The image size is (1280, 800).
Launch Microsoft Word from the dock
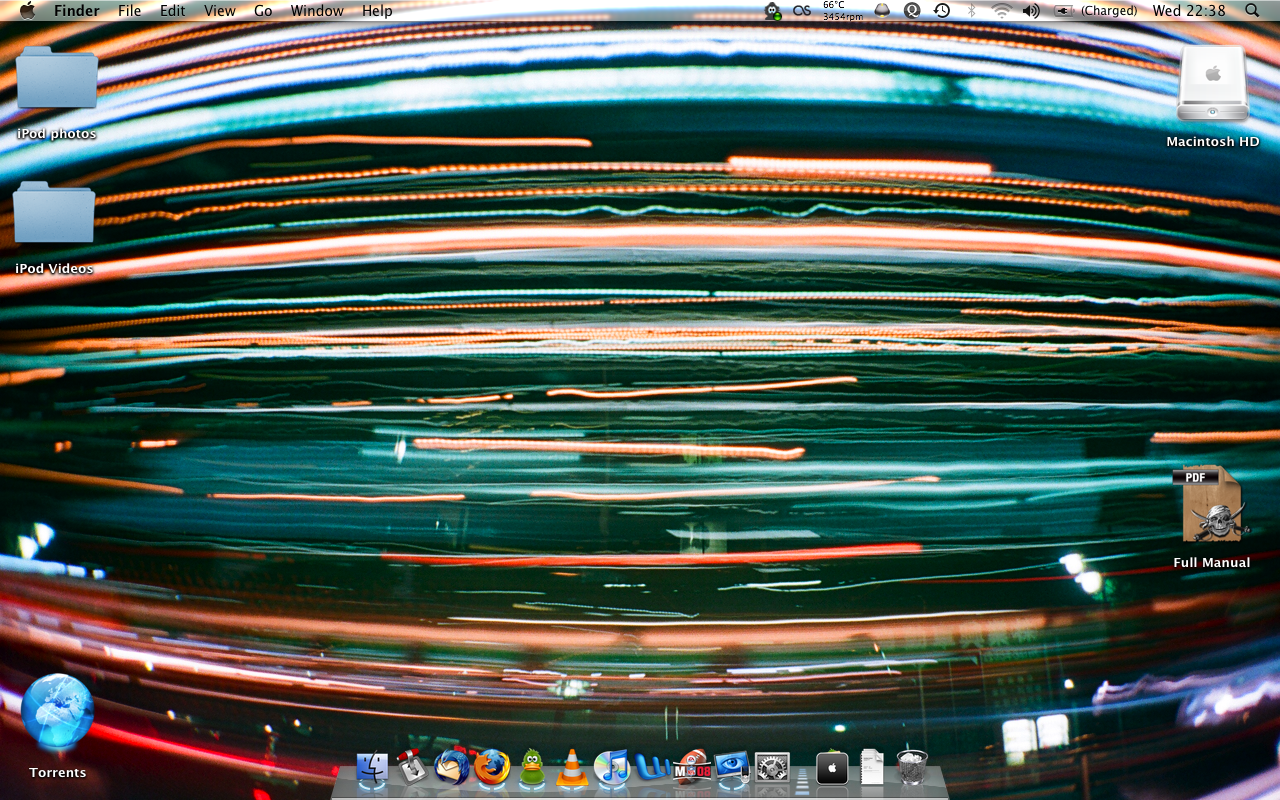652,768
